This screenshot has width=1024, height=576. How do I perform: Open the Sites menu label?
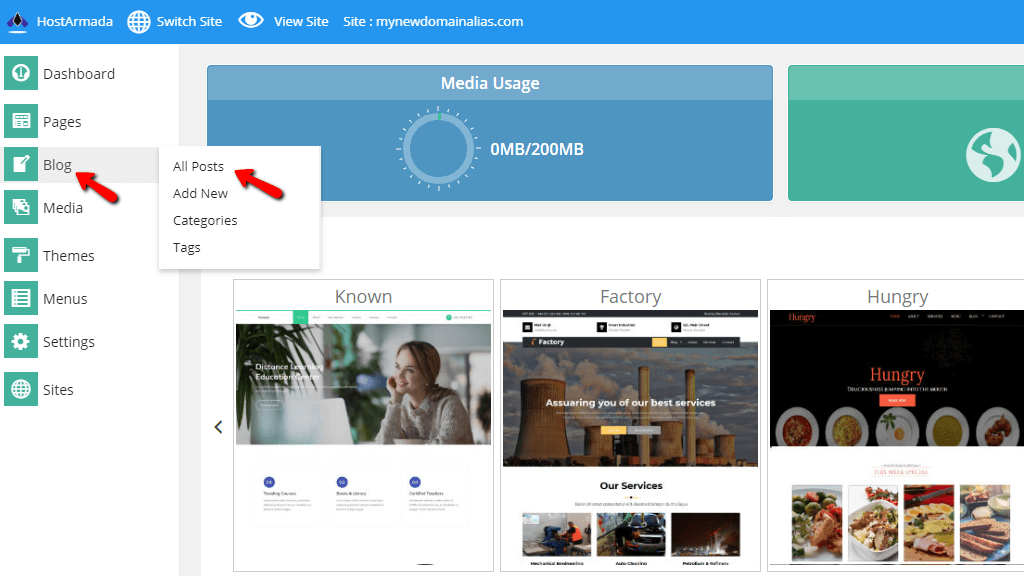pyautogui.click(x=58, y=390)
